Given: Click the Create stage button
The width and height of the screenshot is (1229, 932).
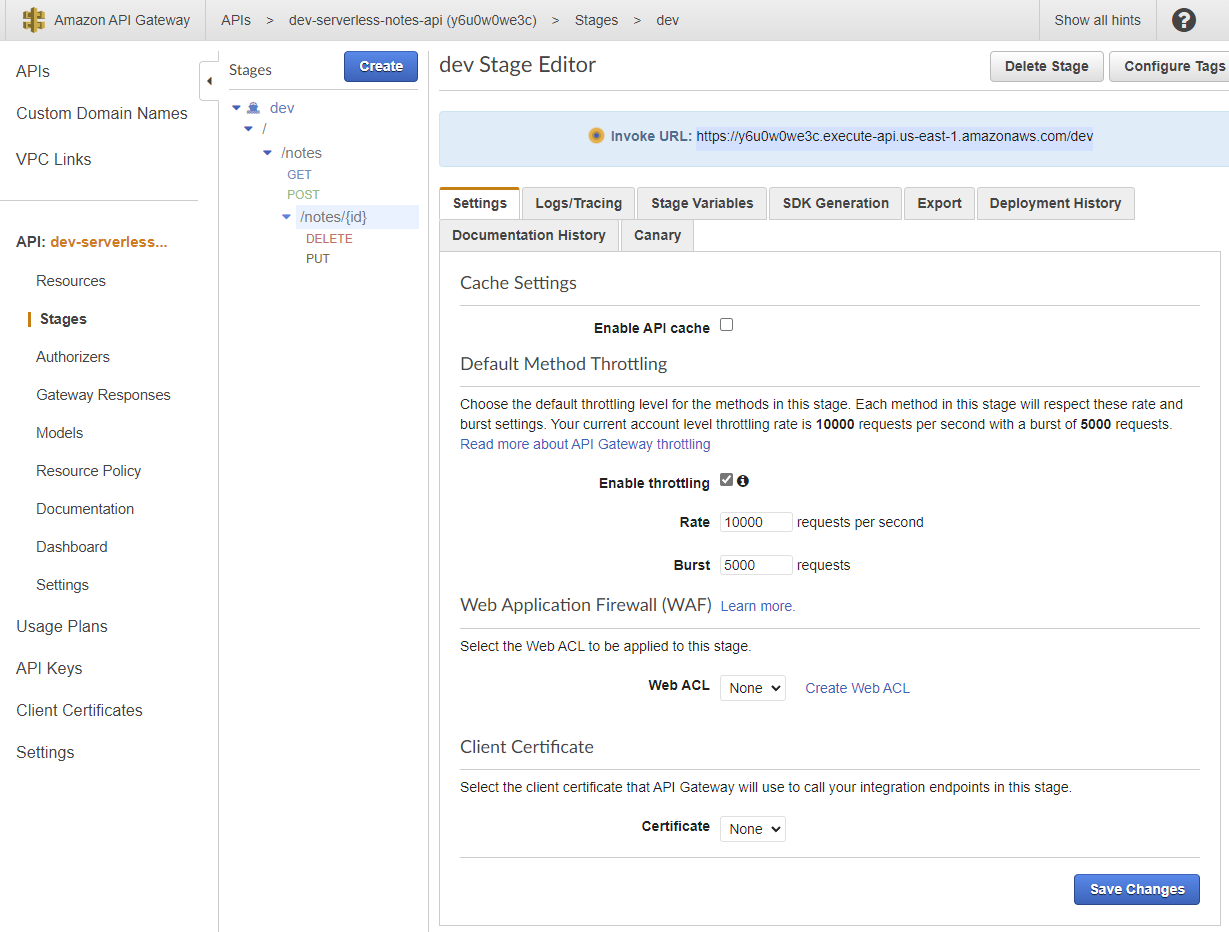Looking at the screenshot, I should point(381,66).
